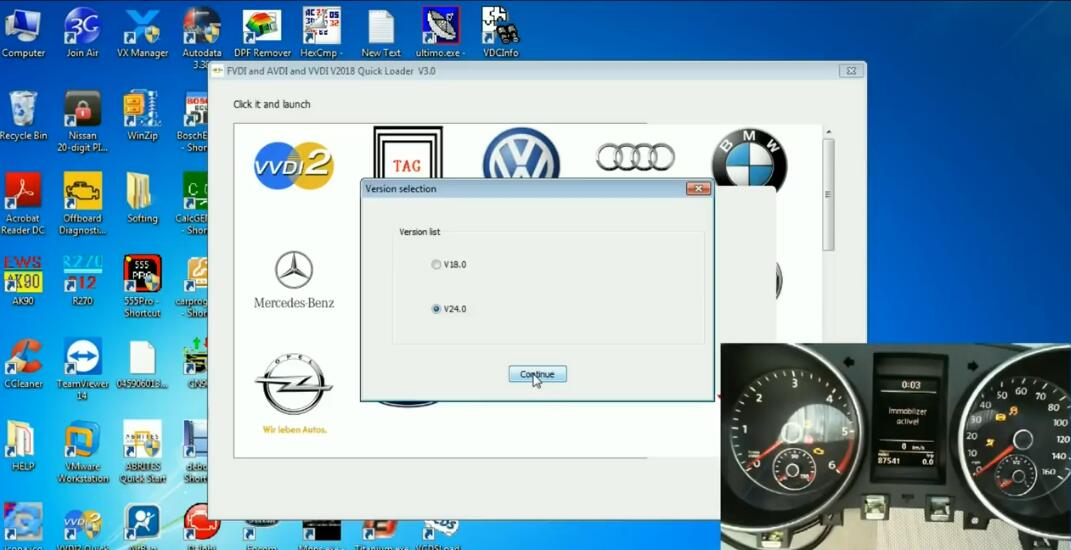Launch the Audi module in Quick Loader

point(635,157)
